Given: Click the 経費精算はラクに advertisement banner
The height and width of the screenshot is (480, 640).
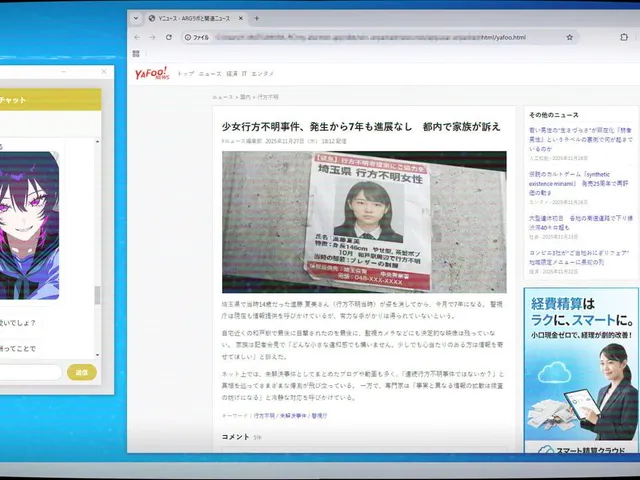Looking at the screenshot, I should (581, 370).
